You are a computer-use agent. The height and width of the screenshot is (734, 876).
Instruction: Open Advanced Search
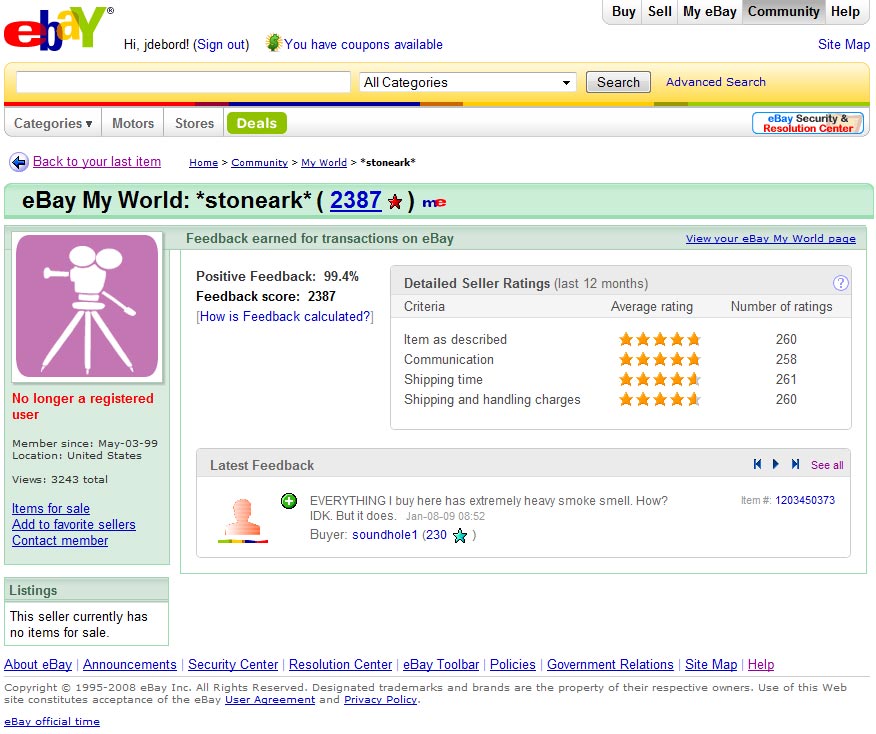click(716, 82)
